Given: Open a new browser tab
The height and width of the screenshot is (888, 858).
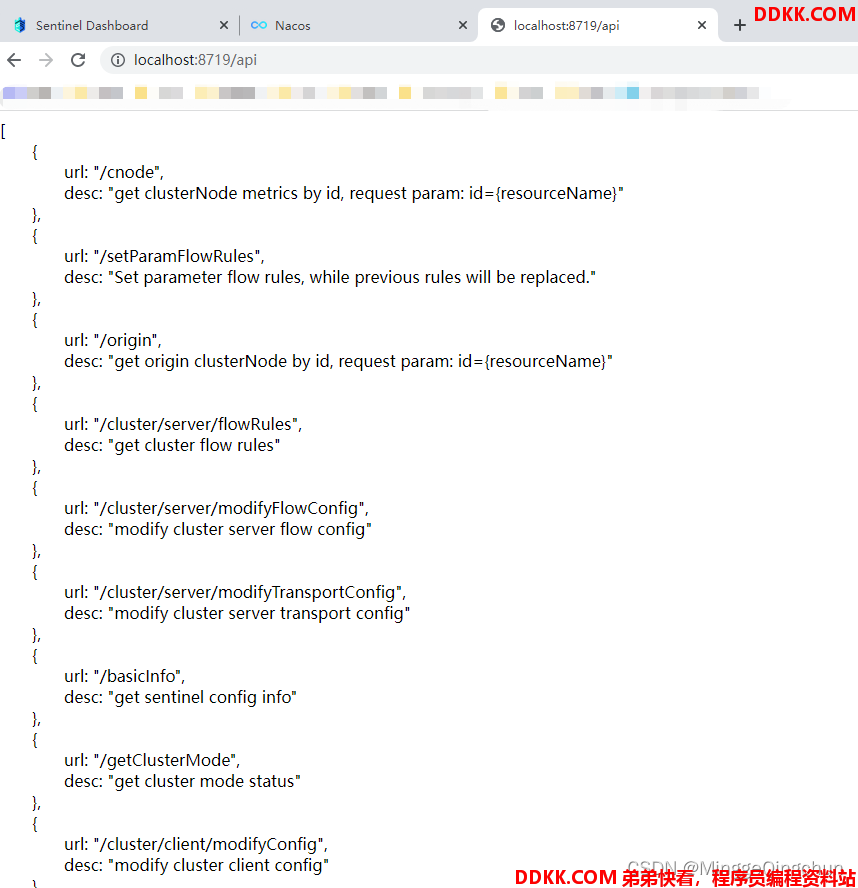Looking at the screenshot, I should click(740, 25).
